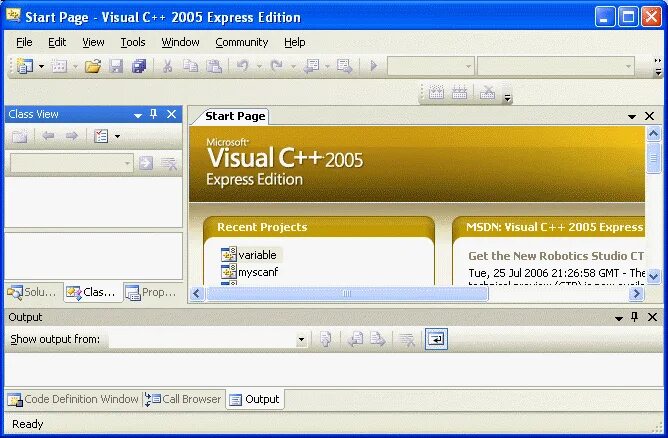Open the Undo history dropdown arrow
Viewport: 668px width, 438px height.
click(259, 66)
